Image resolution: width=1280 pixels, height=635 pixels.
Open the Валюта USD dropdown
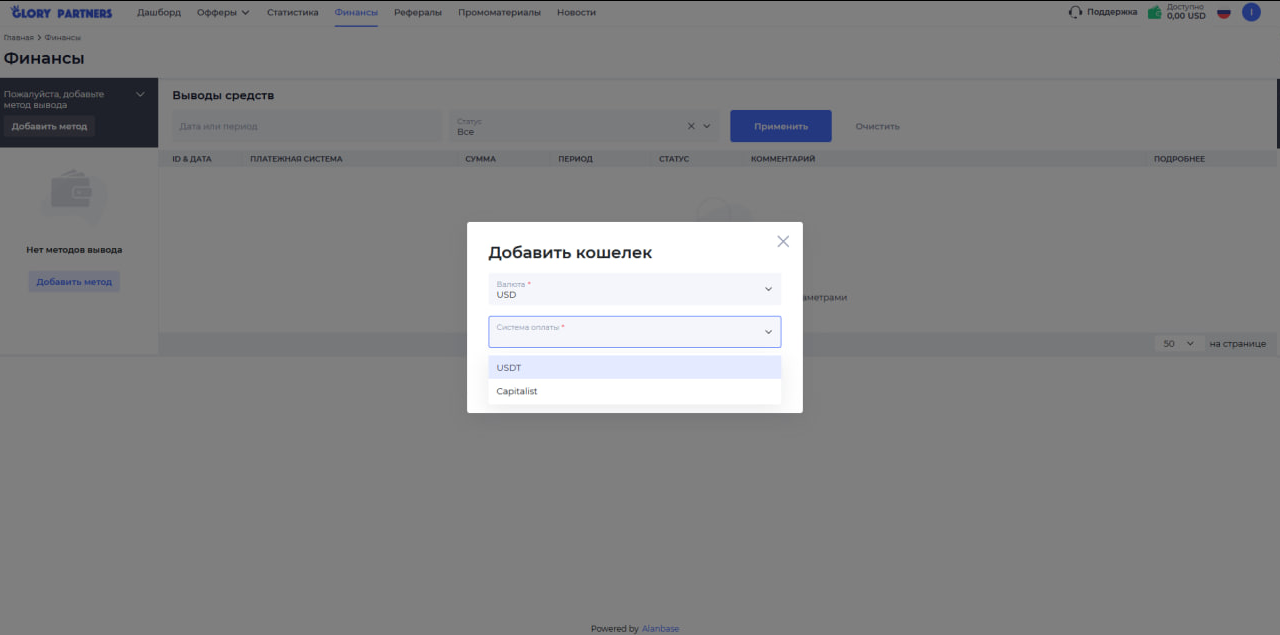point(634,289)
